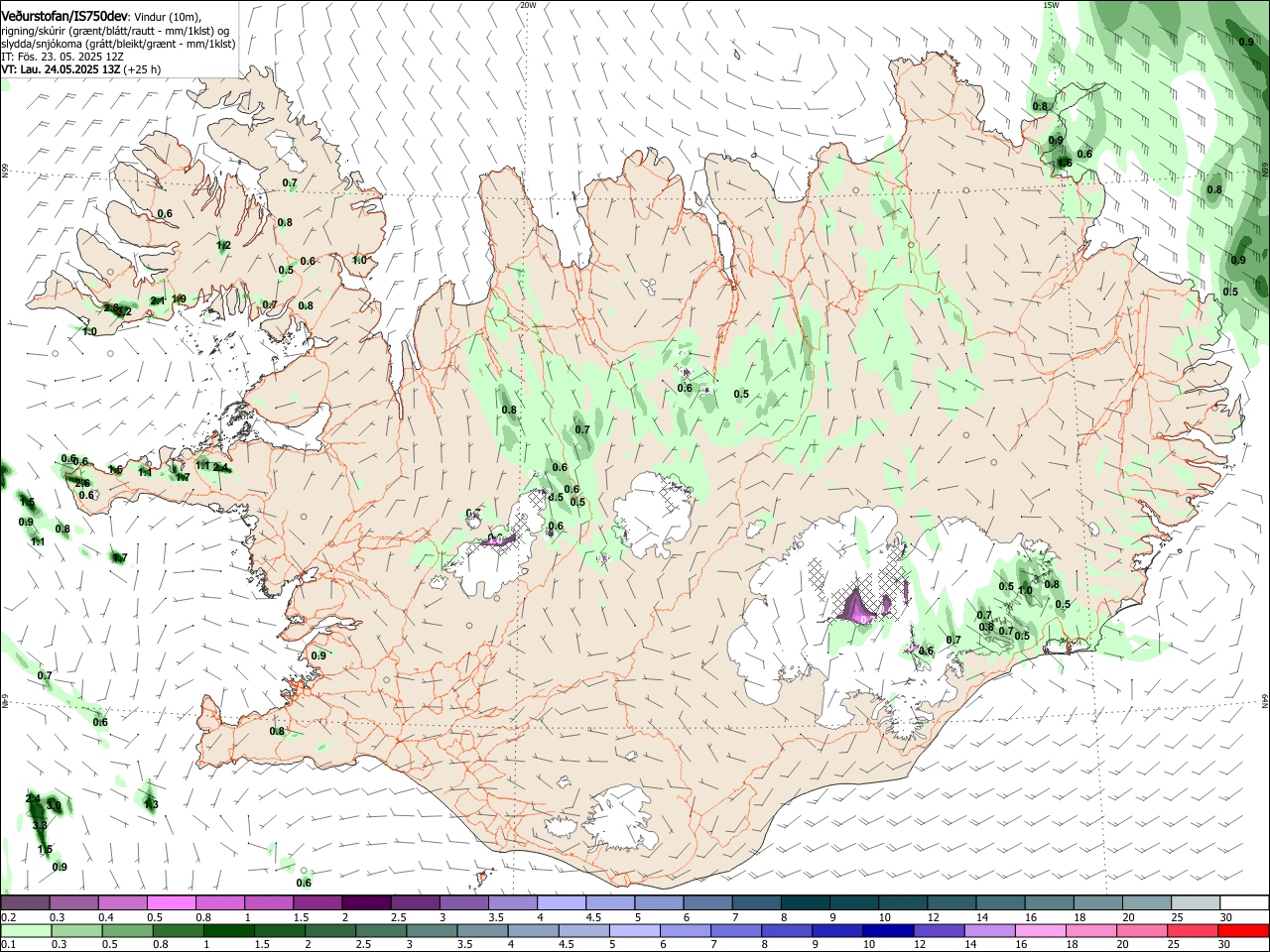The height and width of the screenshot is (952, 1270).
Task: Click the 2.1 precipitation value on the map
Action: click(158, 301)
